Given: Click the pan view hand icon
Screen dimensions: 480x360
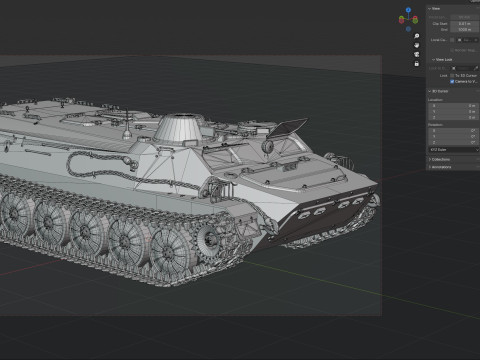Looking at the screenshot, I should click(416, 45).
